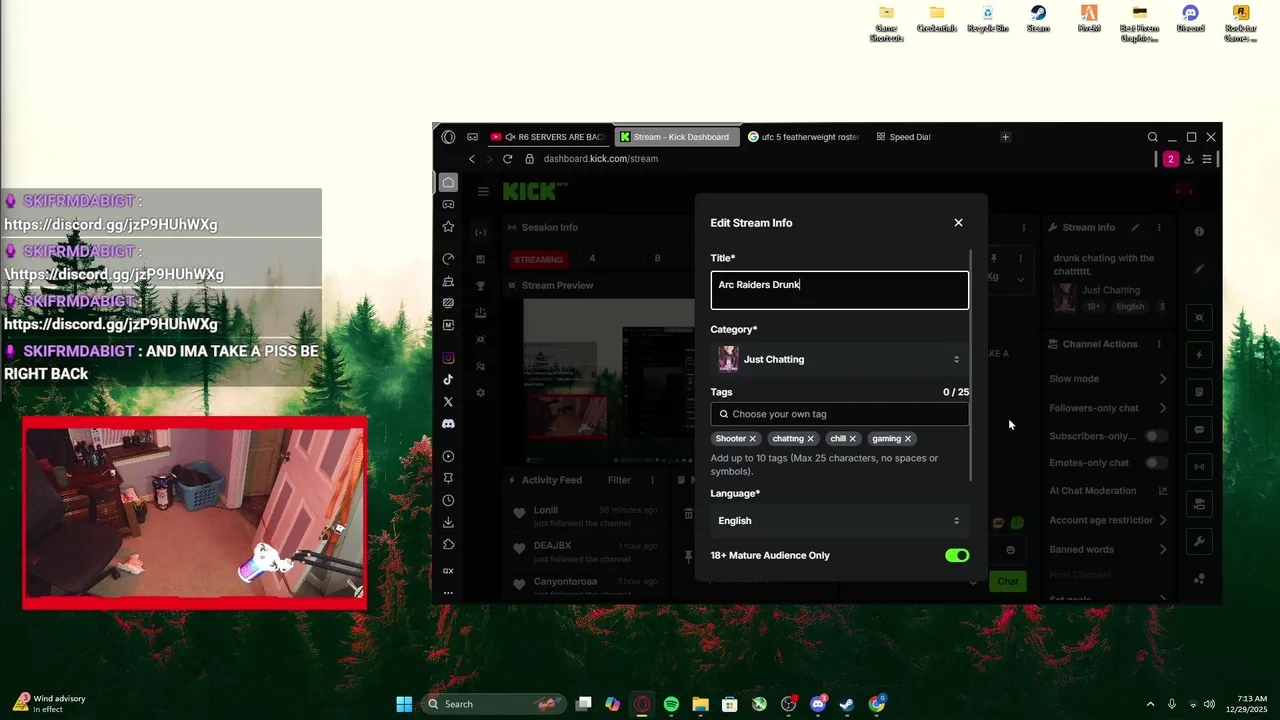Click search icon in Opera title bar
Viewport: 1280px width, 720px height.
tap(1152, 137)
